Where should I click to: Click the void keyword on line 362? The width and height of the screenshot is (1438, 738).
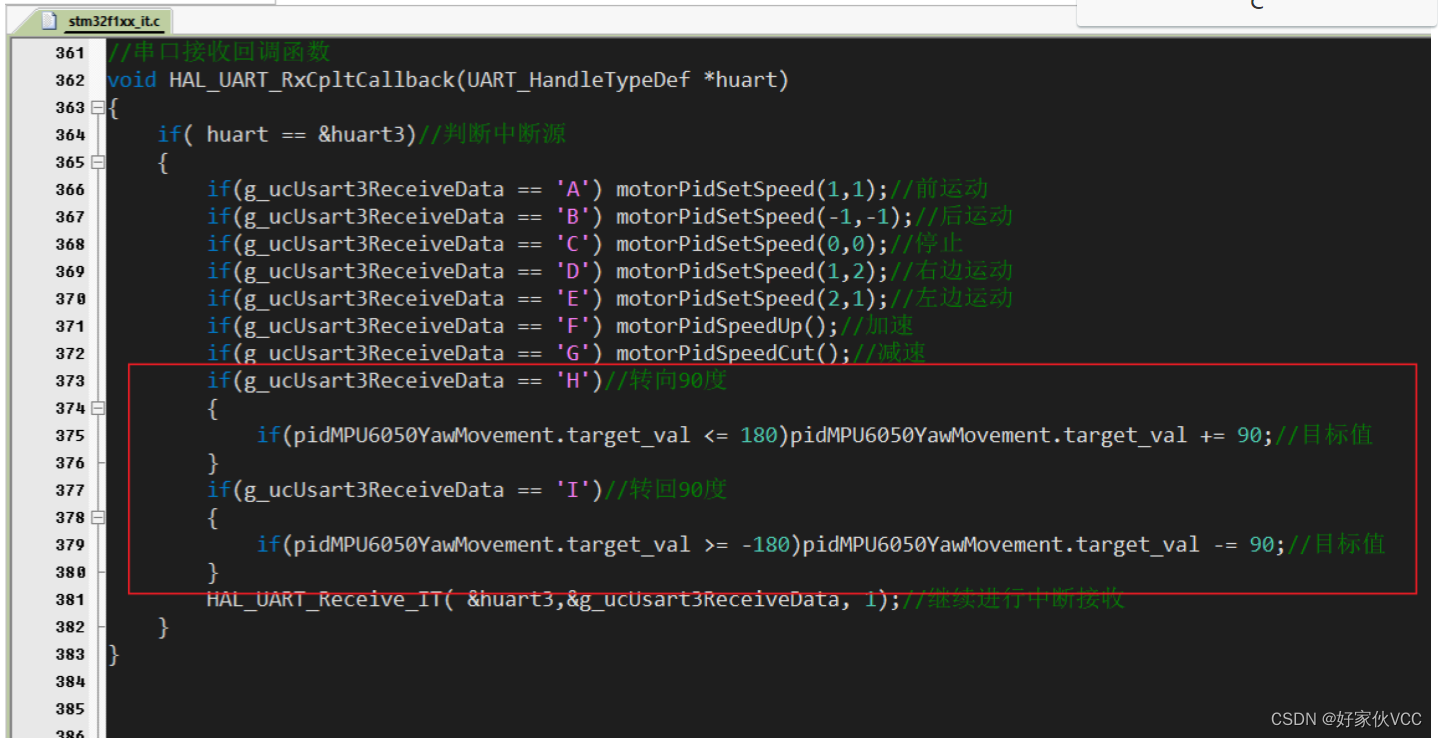[131, 80]
